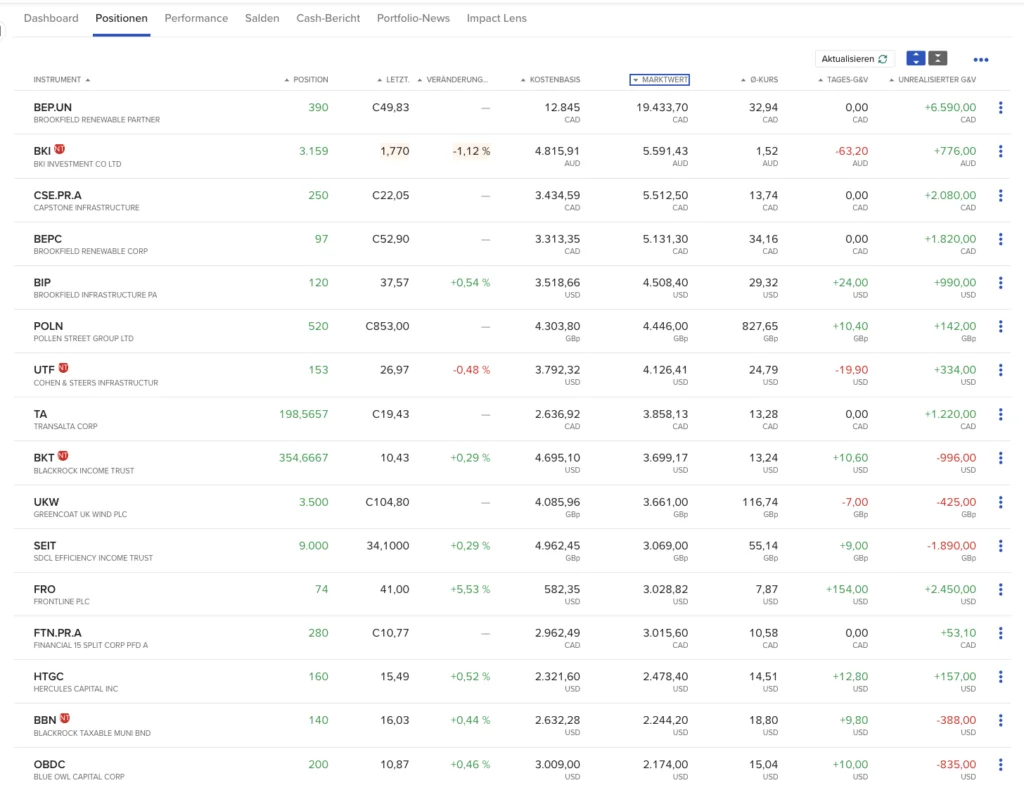Open the BEP.UN instrument
Viewport: 1024px width, 790px height.
click(53, 107)
